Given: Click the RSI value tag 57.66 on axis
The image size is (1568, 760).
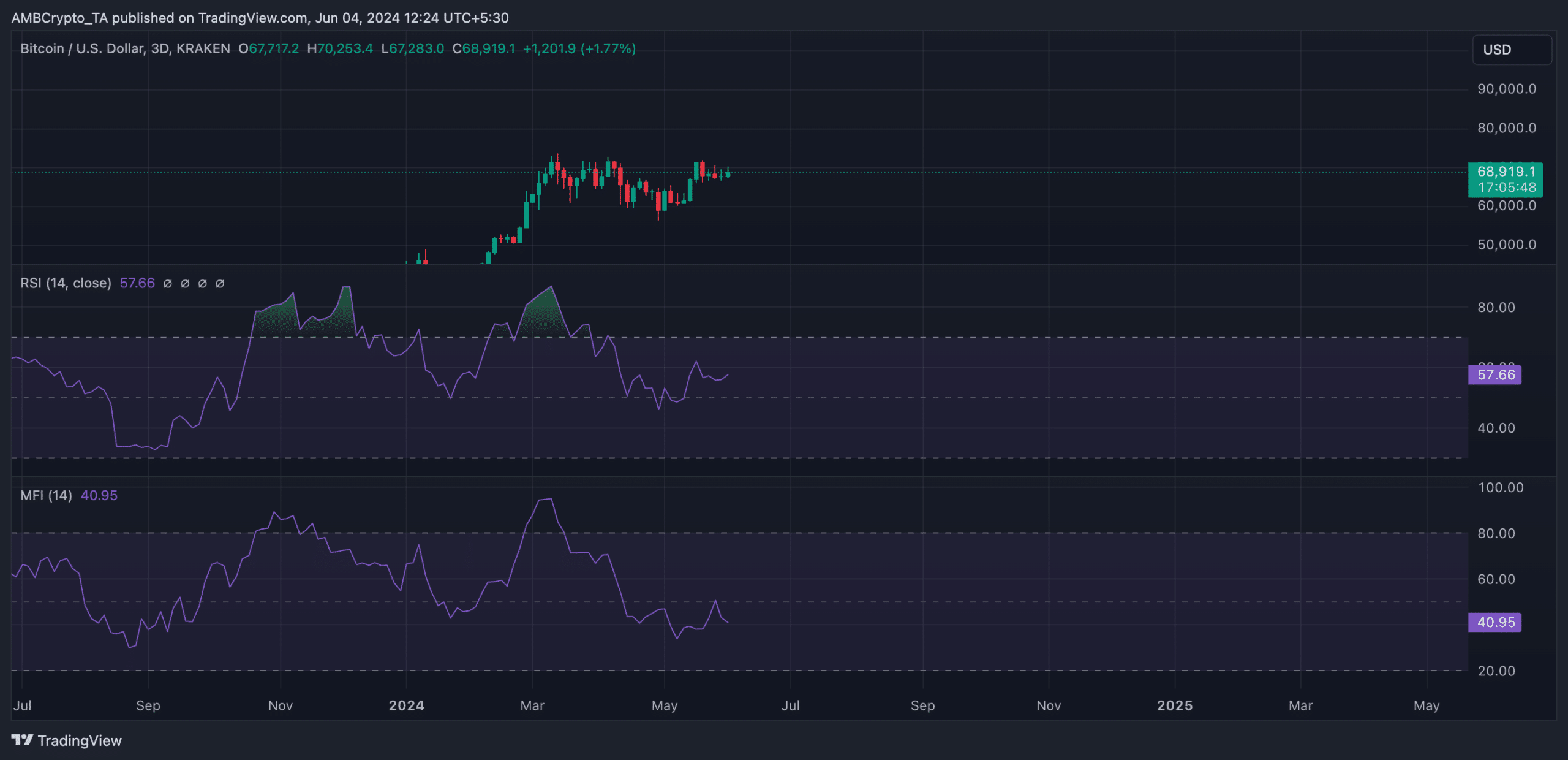Looking at the screenshot, I should click(x=1495, y=374).
